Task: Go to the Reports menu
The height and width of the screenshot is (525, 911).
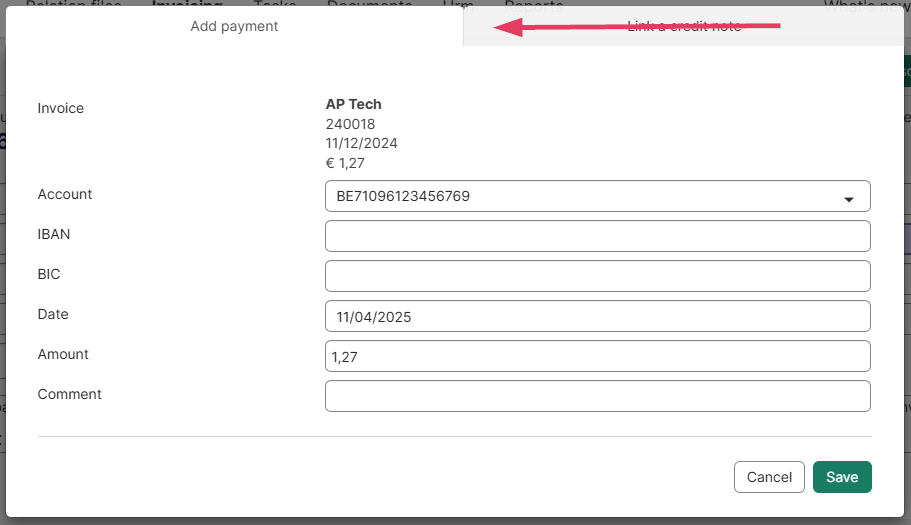Action: coord(534,4)
